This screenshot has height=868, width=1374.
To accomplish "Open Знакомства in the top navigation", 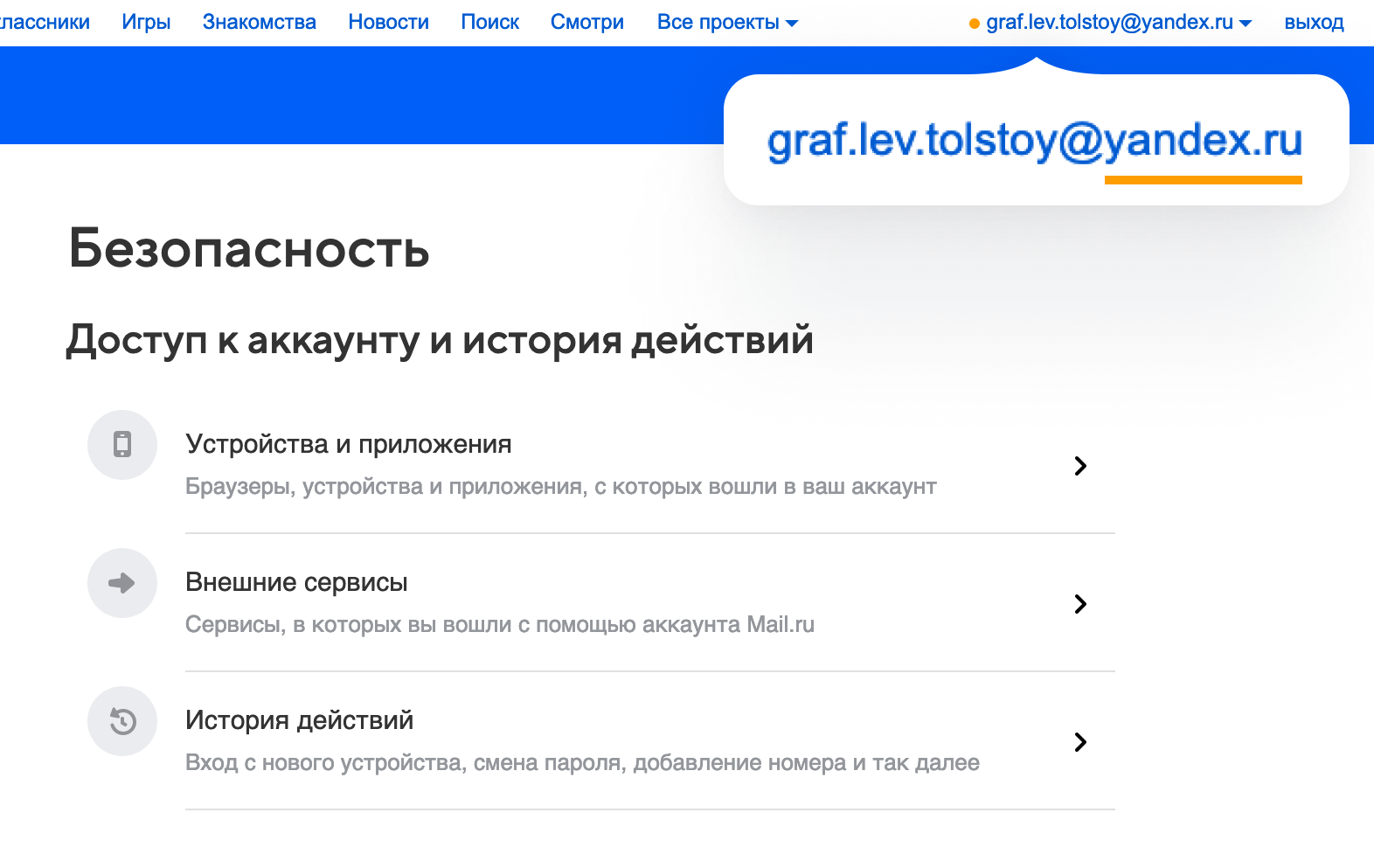I will coord(260,23).
